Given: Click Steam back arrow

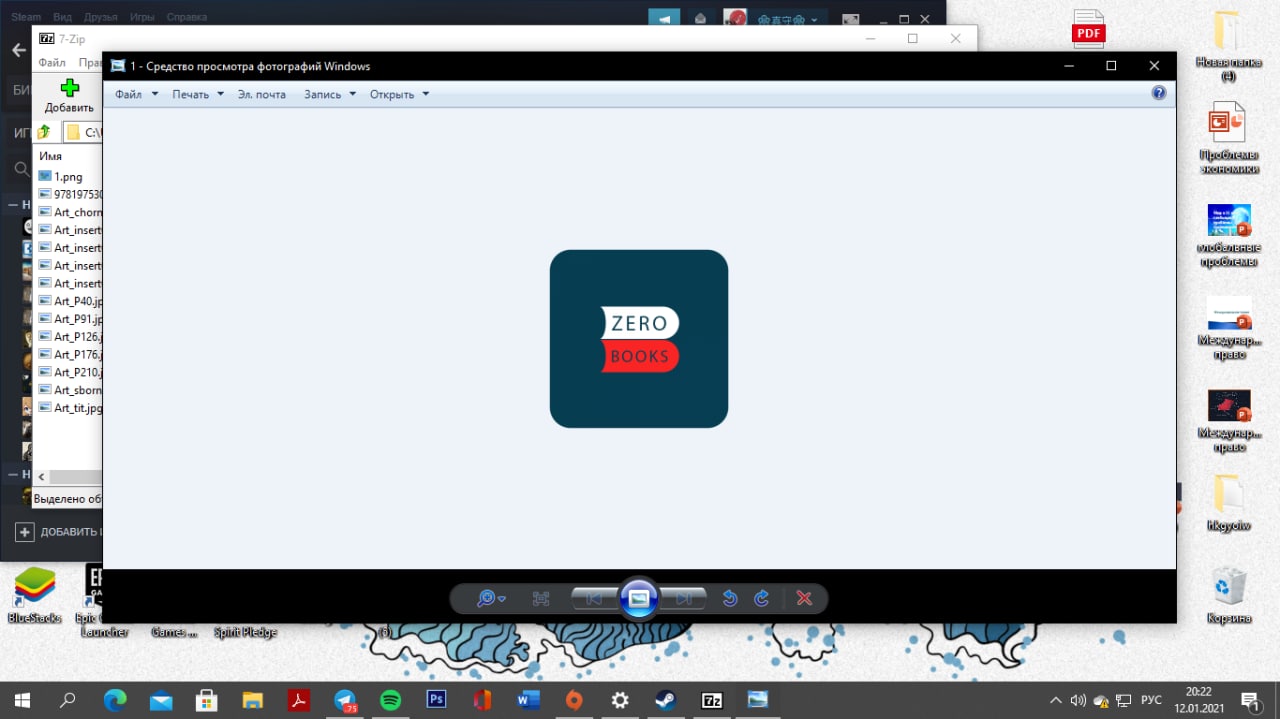Looking at the screenshot, I should (x=18, y=50).
